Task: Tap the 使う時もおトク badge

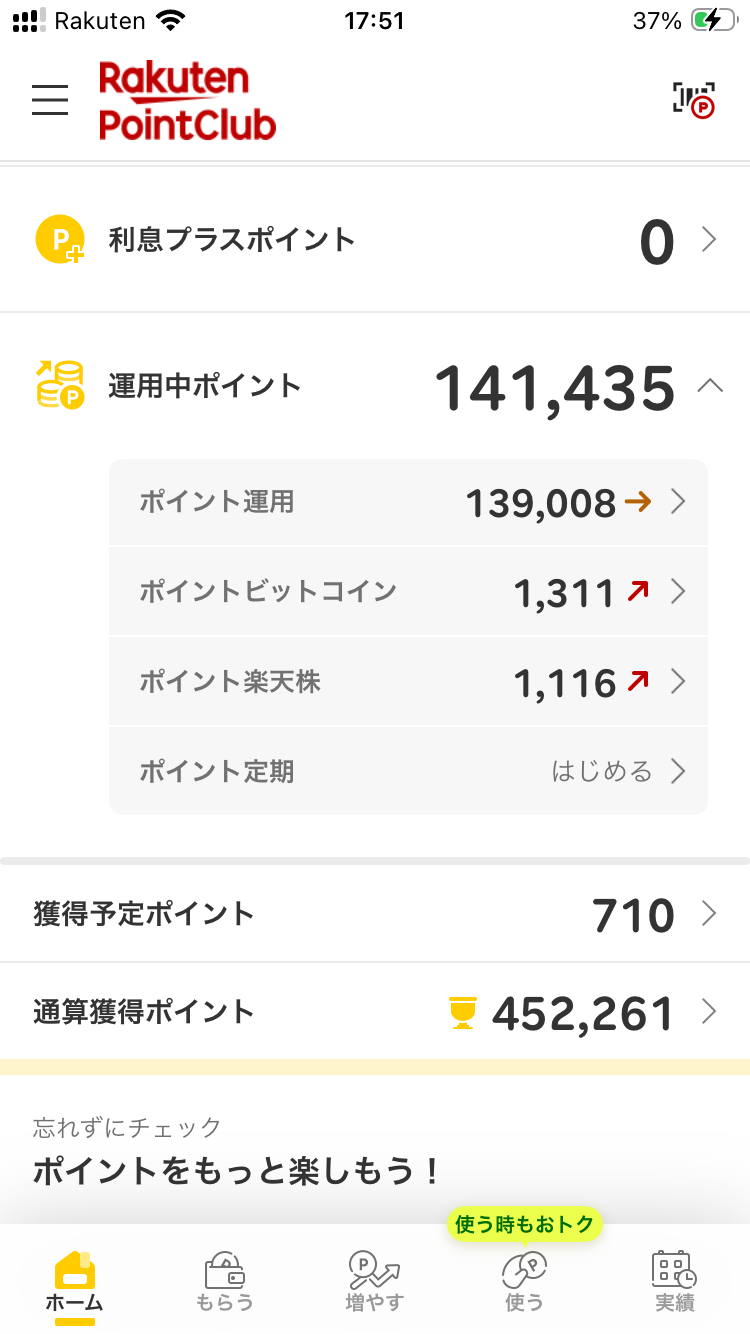Action: [x=525, y=1223]
